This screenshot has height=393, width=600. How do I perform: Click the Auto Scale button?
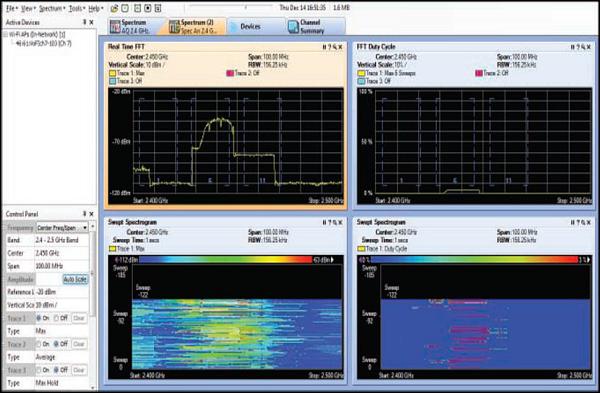(x=75, y=279)
